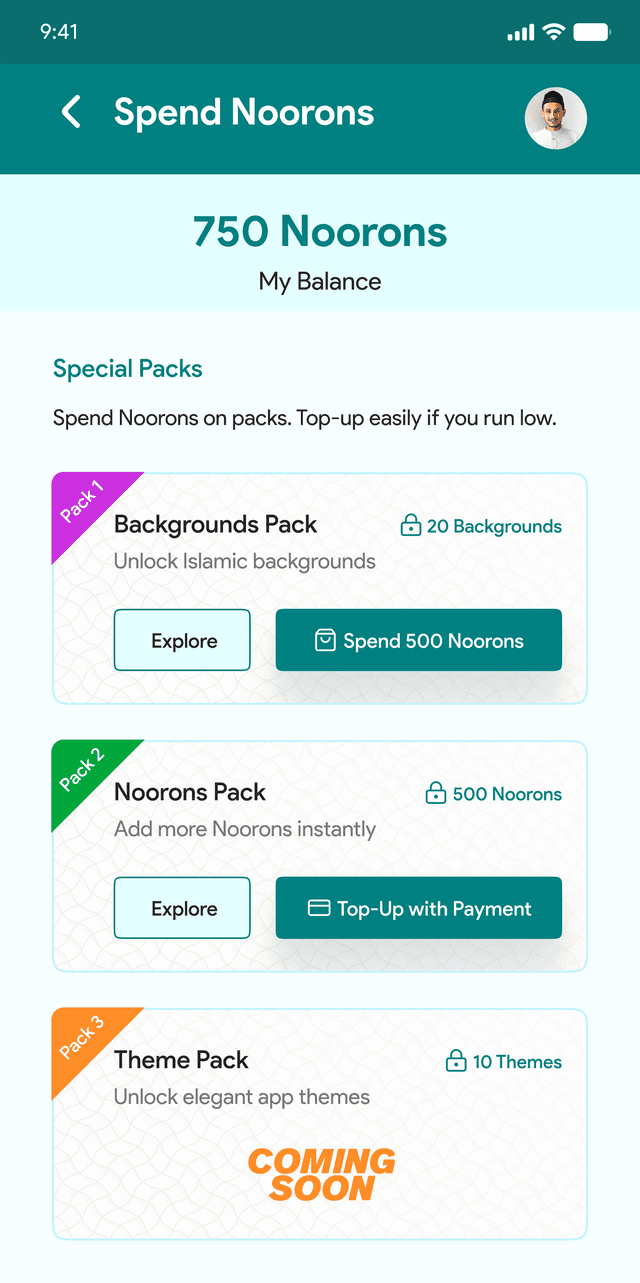Tap the Wi-Fi status icon
Screen dimensions: 640x1283
click(x=553, y=32)
